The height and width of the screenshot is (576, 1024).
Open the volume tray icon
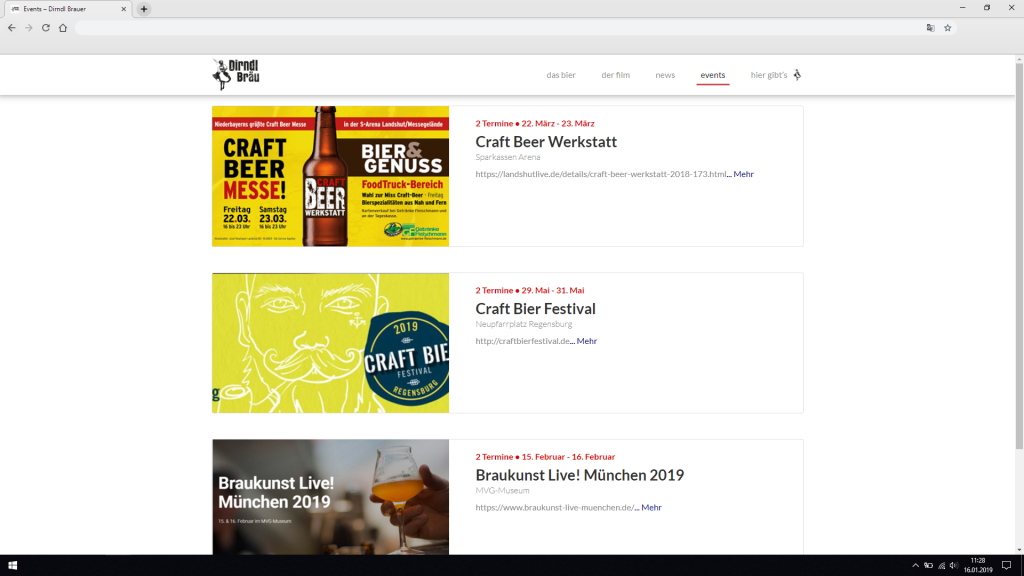[x=953, y=566]
